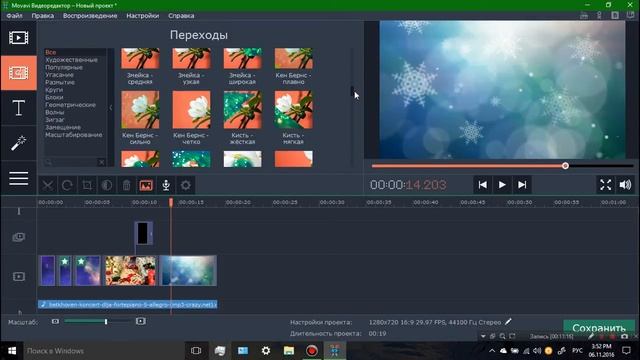
Task: Select the Размытие category
Action: coord(60,82)
